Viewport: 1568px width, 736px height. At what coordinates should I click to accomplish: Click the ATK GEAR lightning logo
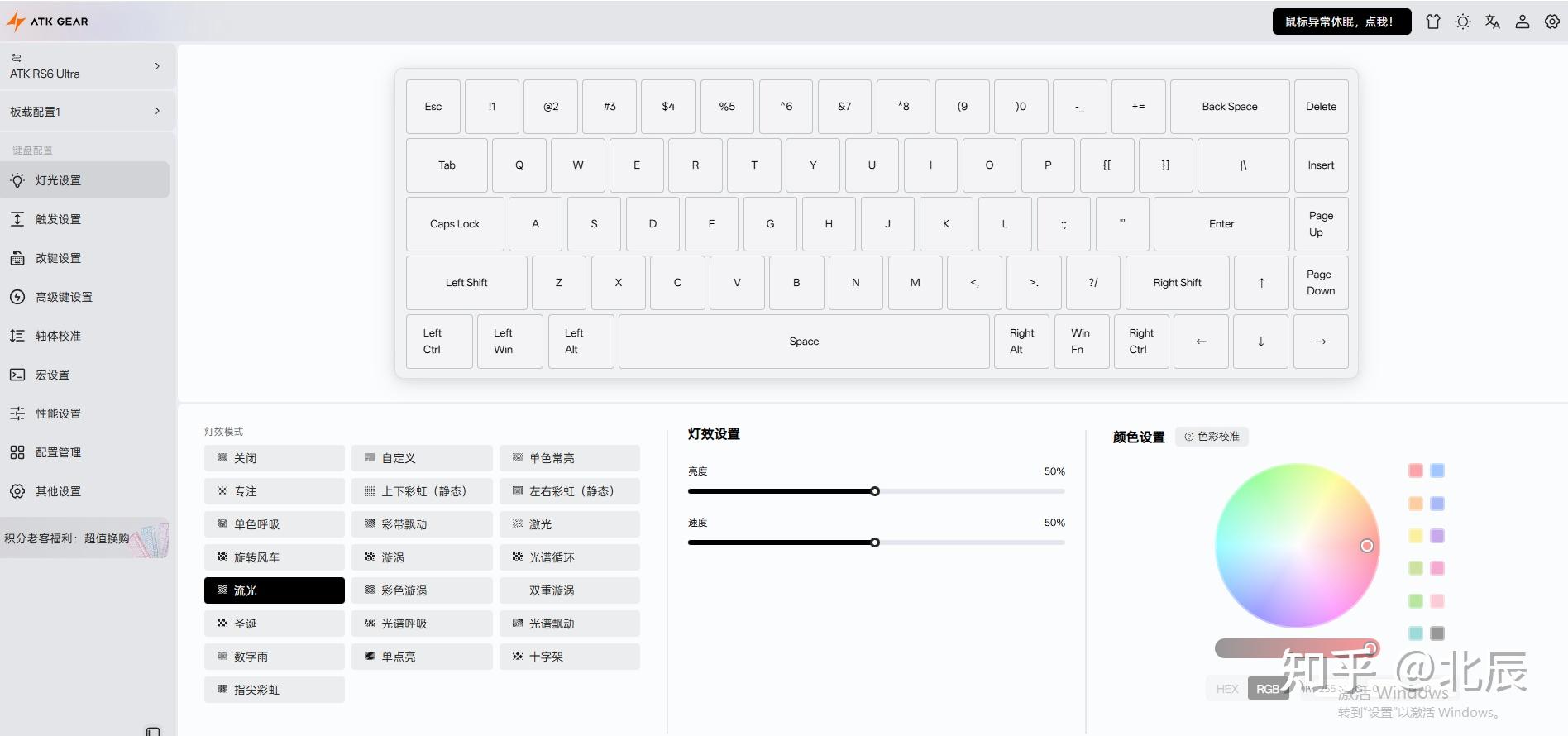pyautogui.click(x=16, y=22)
